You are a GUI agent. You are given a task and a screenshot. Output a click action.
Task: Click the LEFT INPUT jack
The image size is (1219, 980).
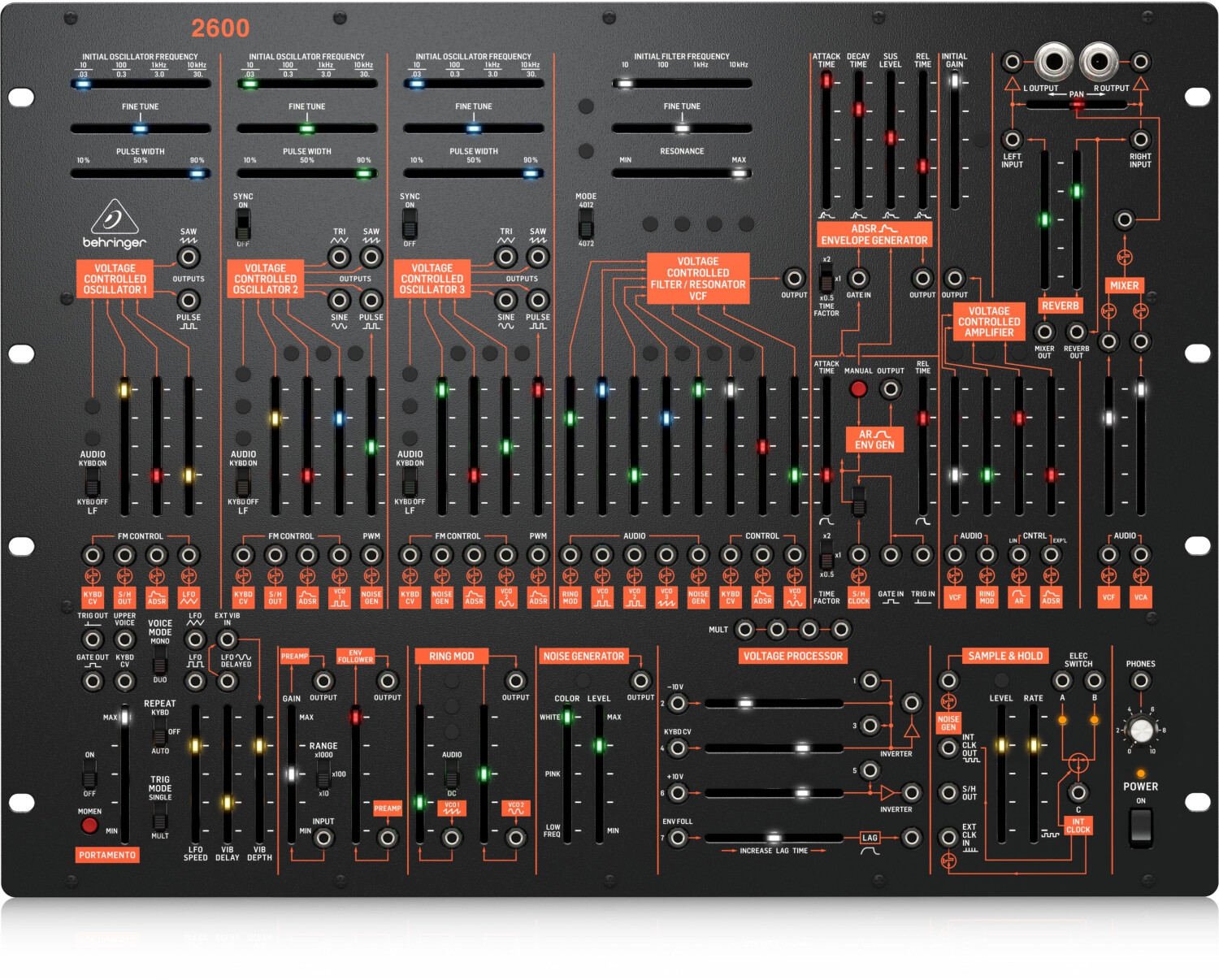pos(1012,139)
